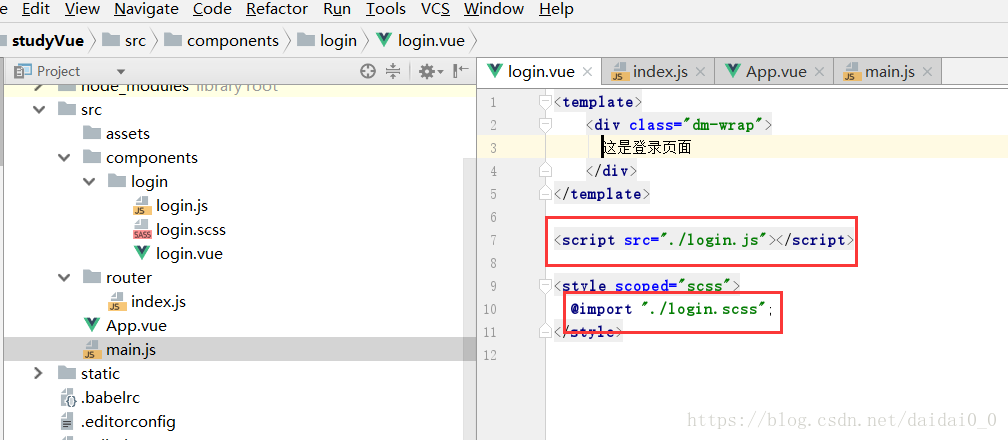Viewport: 1008px width, 440px height.
Task: Click login.vue breadcrumb in navigation bar
Action: tap(421, 41)
